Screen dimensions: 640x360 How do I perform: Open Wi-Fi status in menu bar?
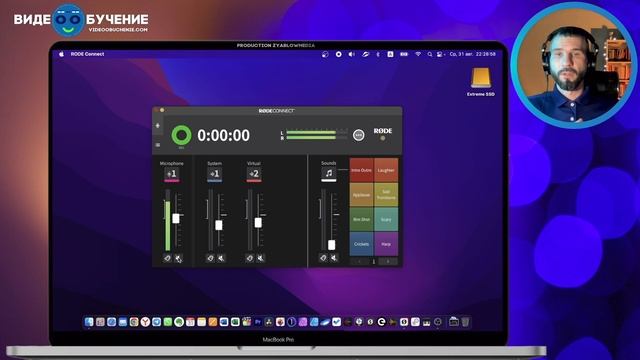pyautogui.click(x=418, y=54)
